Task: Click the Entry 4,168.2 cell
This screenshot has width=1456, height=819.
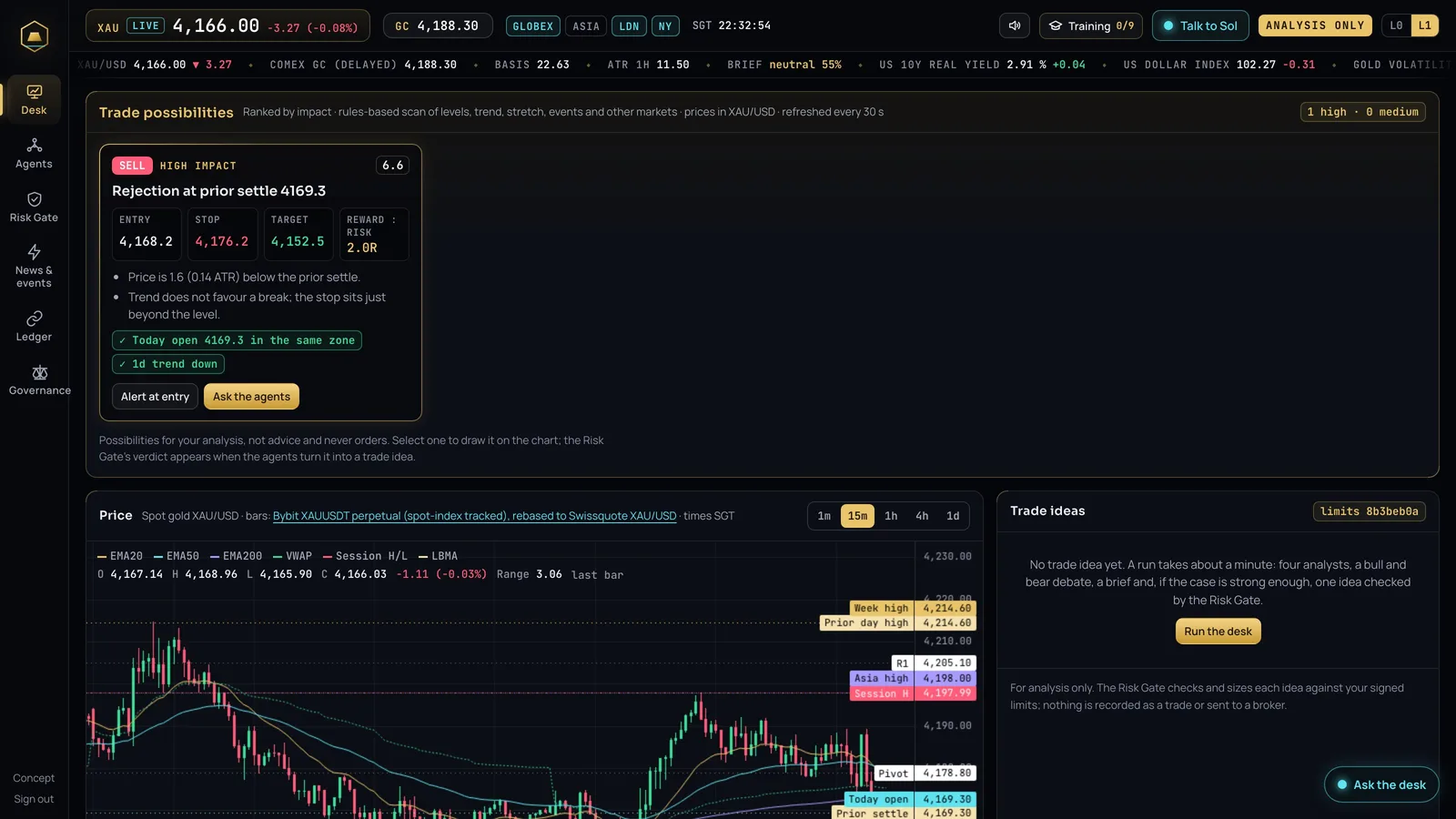Action: click(147, 234)
